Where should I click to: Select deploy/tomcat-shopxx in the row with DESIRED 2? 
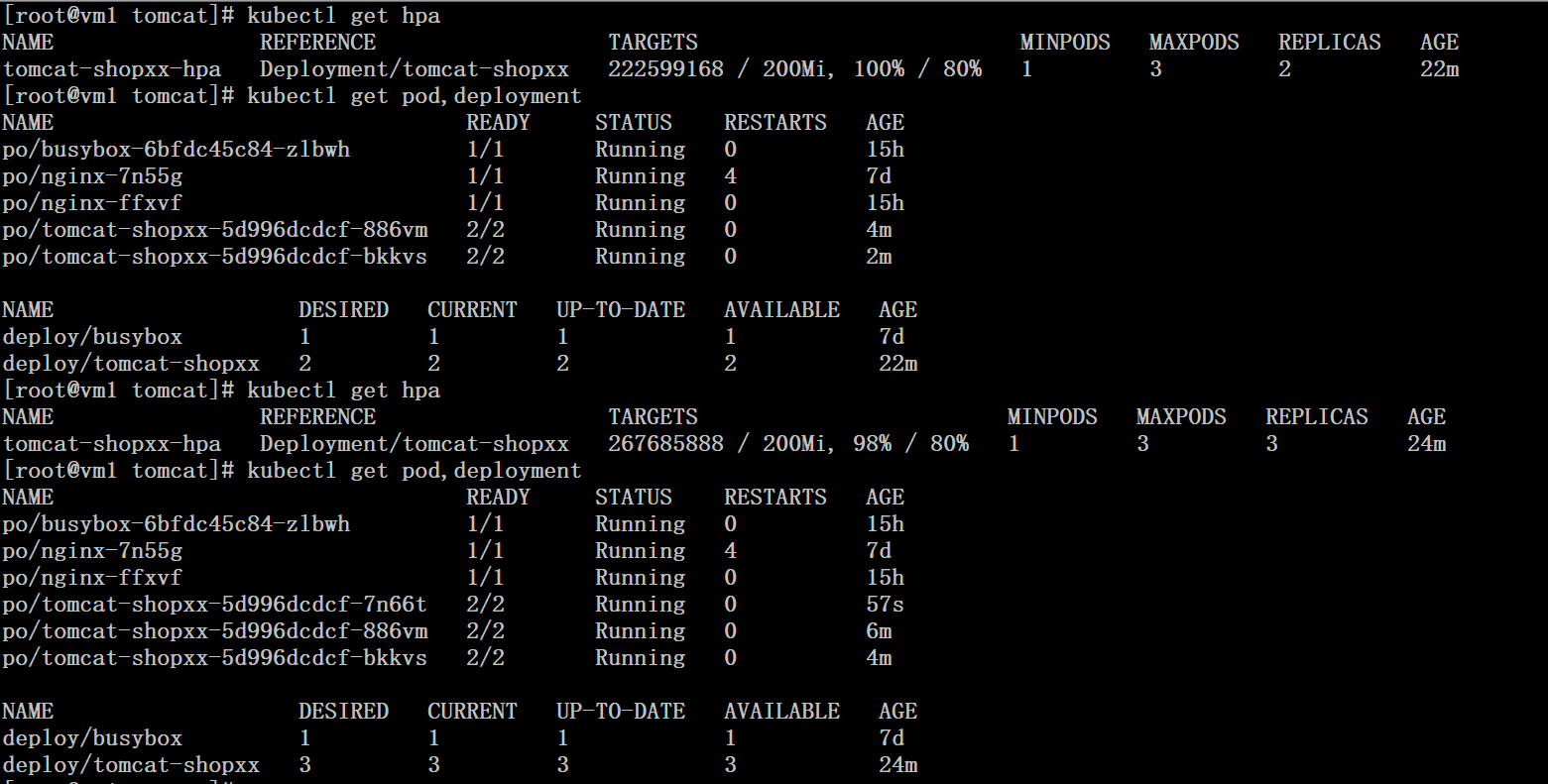coord(131,364)
